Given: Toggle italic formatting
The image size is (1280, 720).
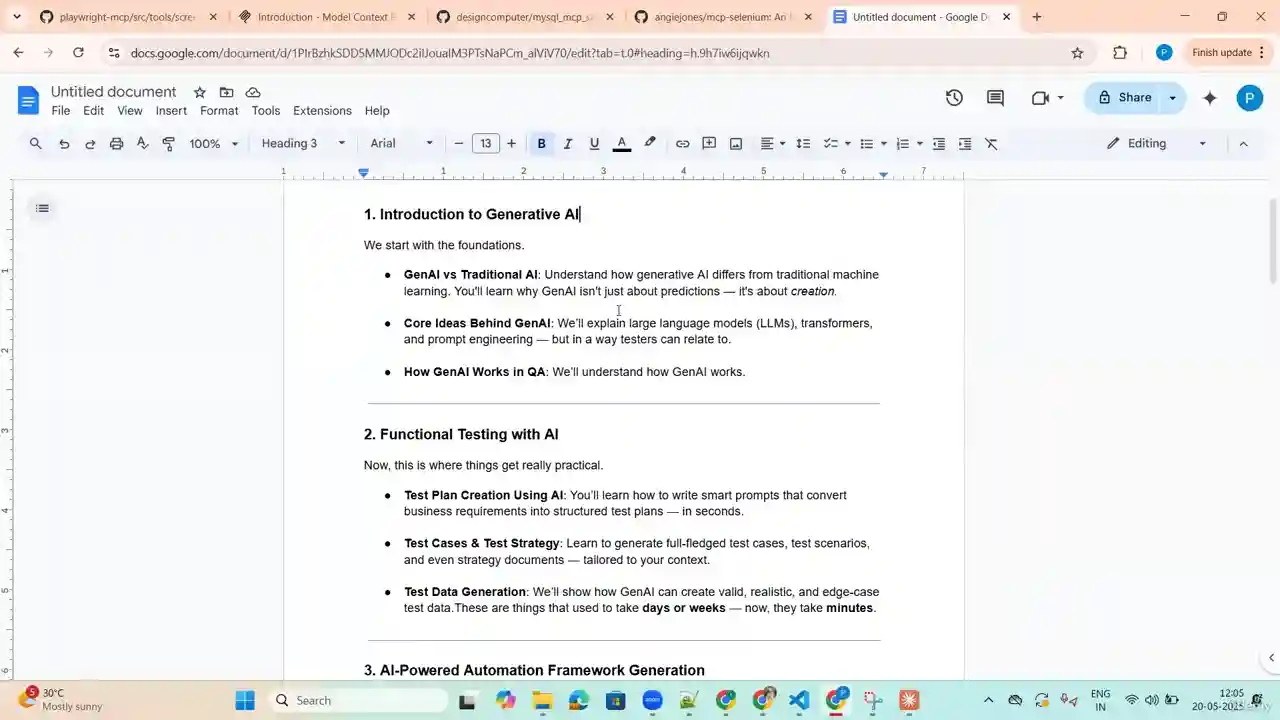Looking at the screenshot, I should tap(568, 144).
